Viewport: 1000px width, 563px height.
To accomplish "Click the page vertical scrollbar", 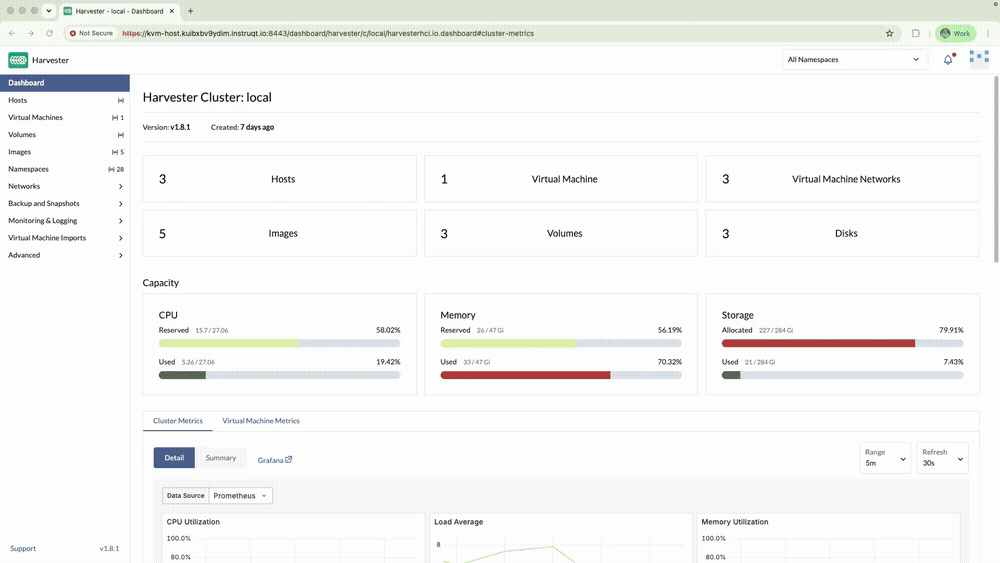I will (x=996, y=169).
